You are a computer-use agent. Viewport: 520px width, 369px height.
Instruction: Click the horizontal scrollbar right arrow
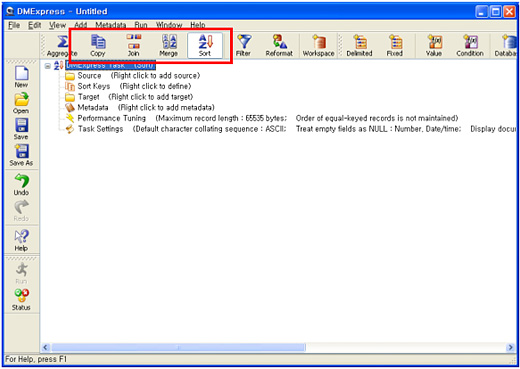coord(510,347)
